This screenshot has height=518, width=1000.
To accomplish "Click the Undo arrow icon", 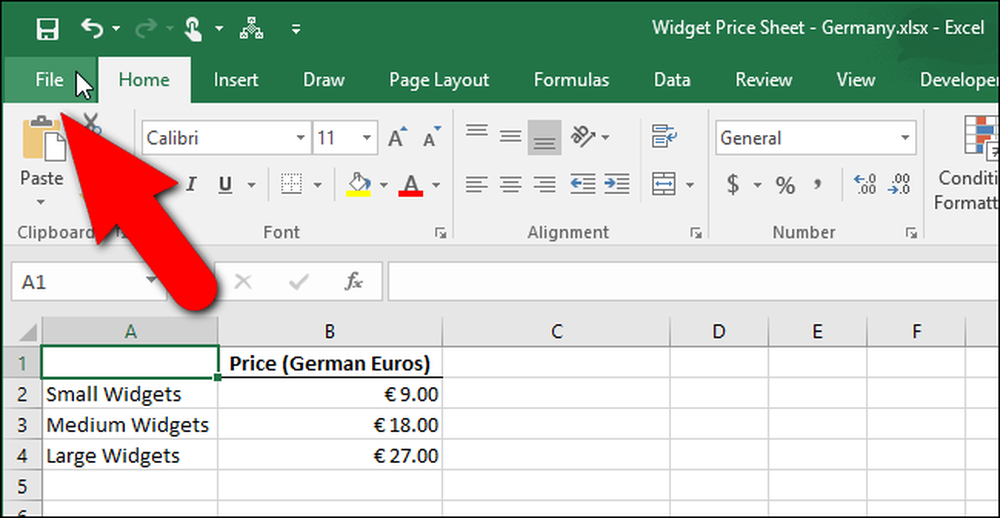I will pos(92,28).
